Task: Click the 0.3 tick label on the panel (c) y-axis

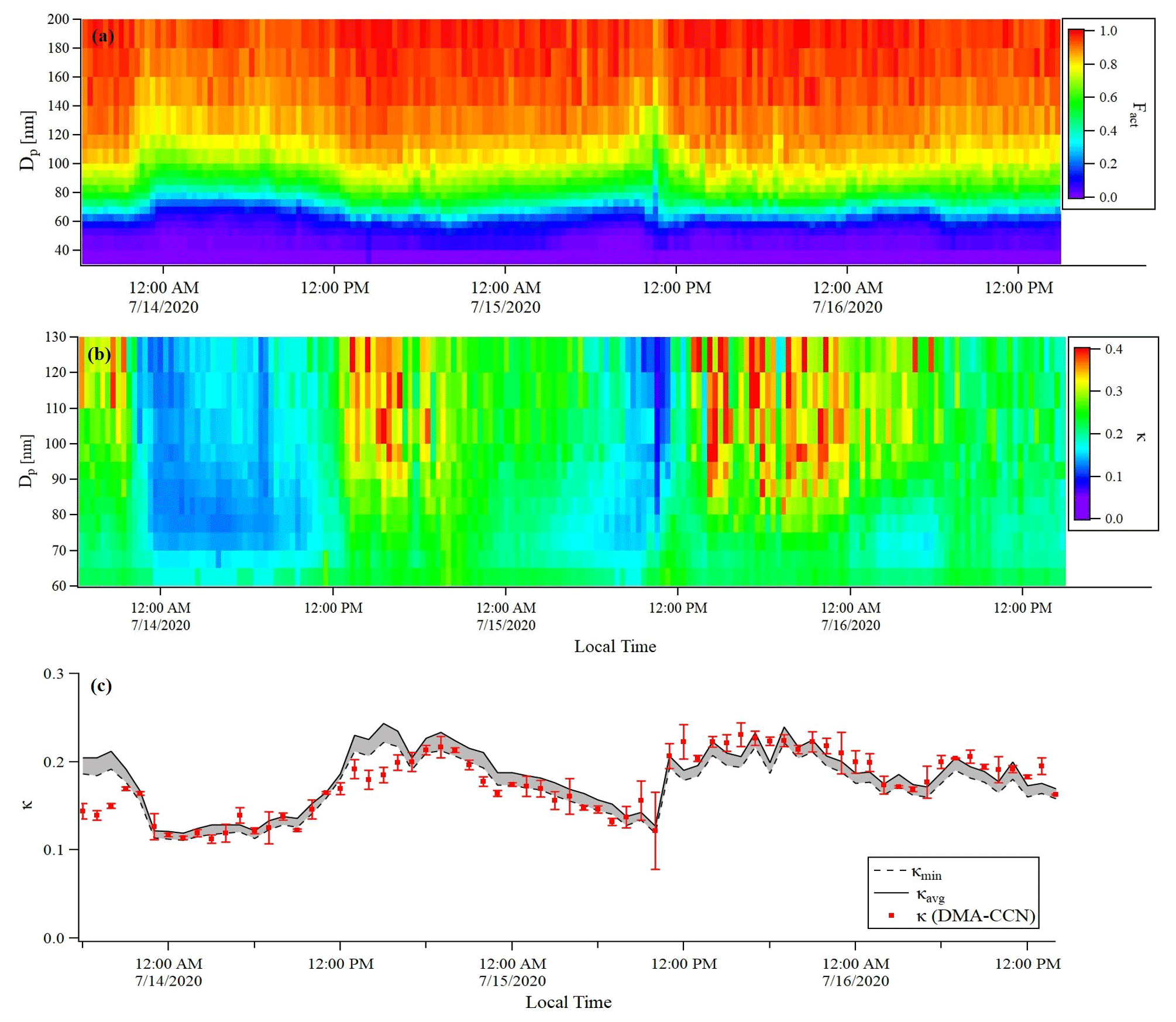Action: [53, 674]
